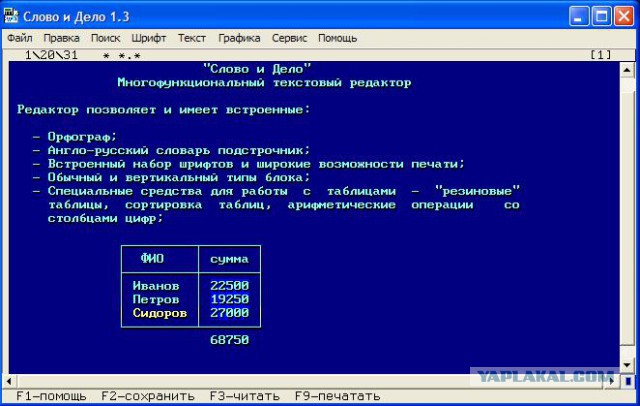Open the Правка menu
The height and width of the screenshot is (406, 640).
point(61,38)
